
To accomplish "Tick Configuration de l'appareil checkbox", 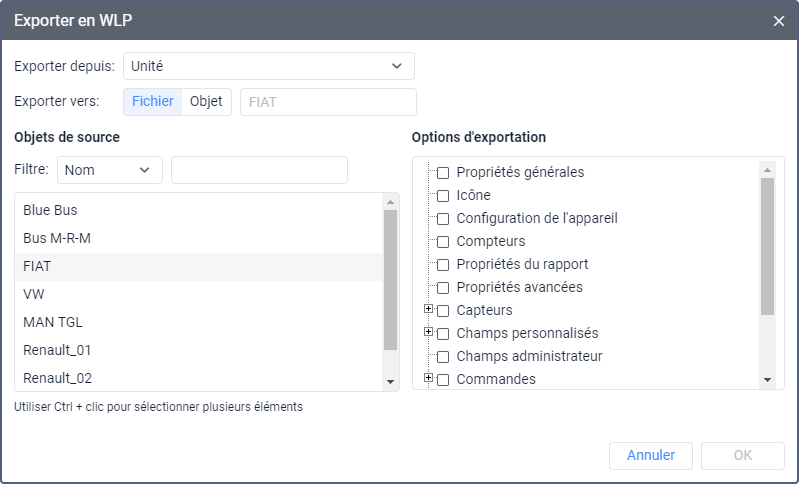I will pyautogui.click(x=443, y=219).
